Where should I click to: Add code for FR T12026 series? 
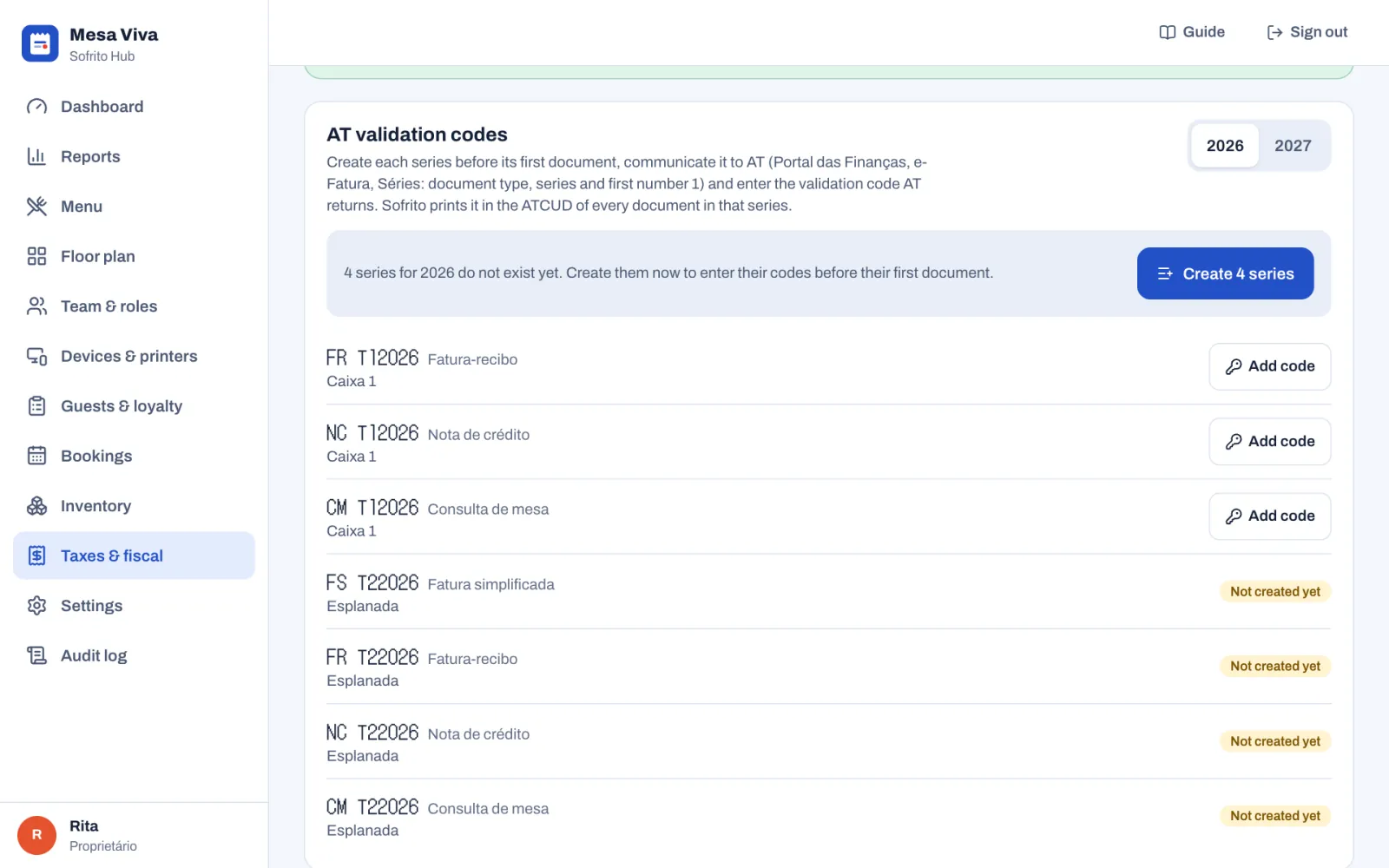tap(1269, 366)
